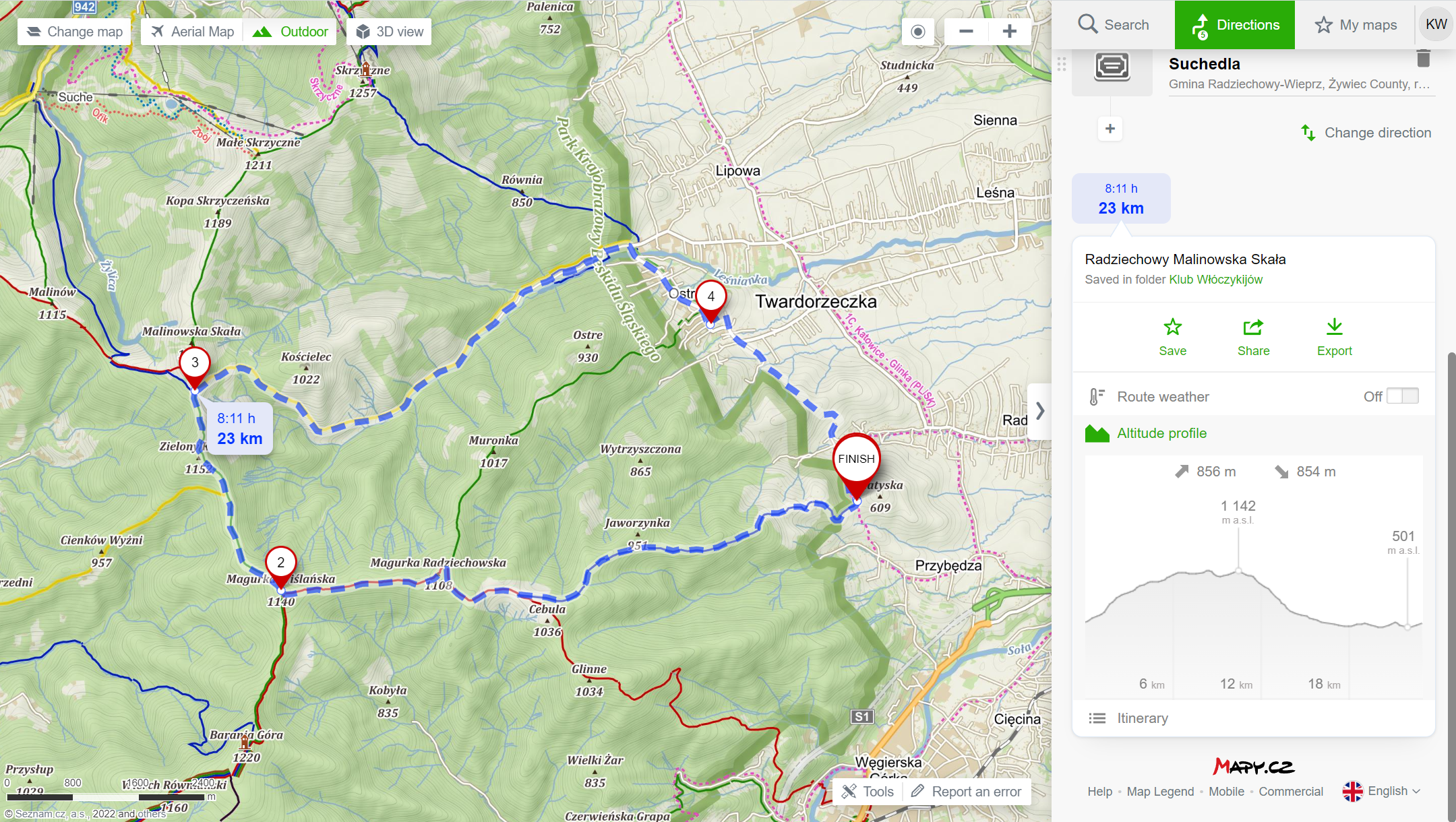This screenshot has height=822, width=1456.
Task: Export the route file
Action: (x=1335, y=338)
